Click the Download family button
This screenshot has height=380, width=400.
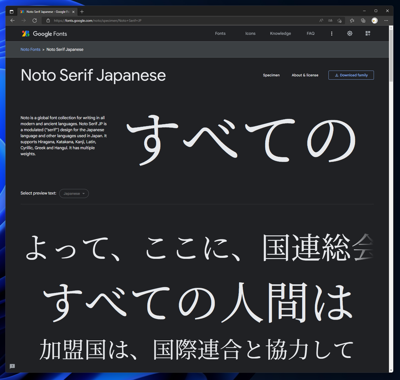pyautogui.click(x=351, y=75)
